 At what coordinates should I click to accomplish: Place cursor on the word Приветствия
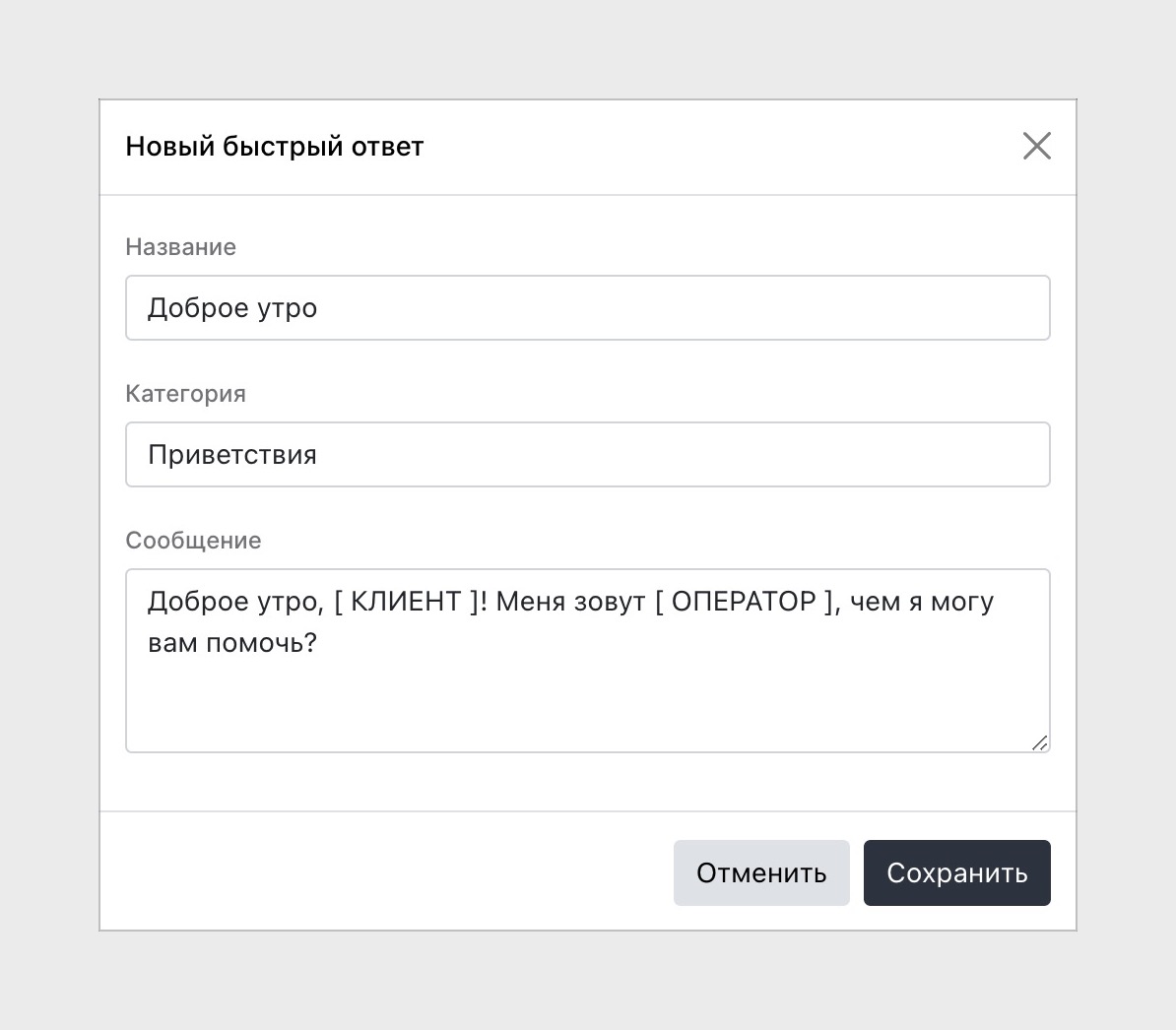(232, 455)
